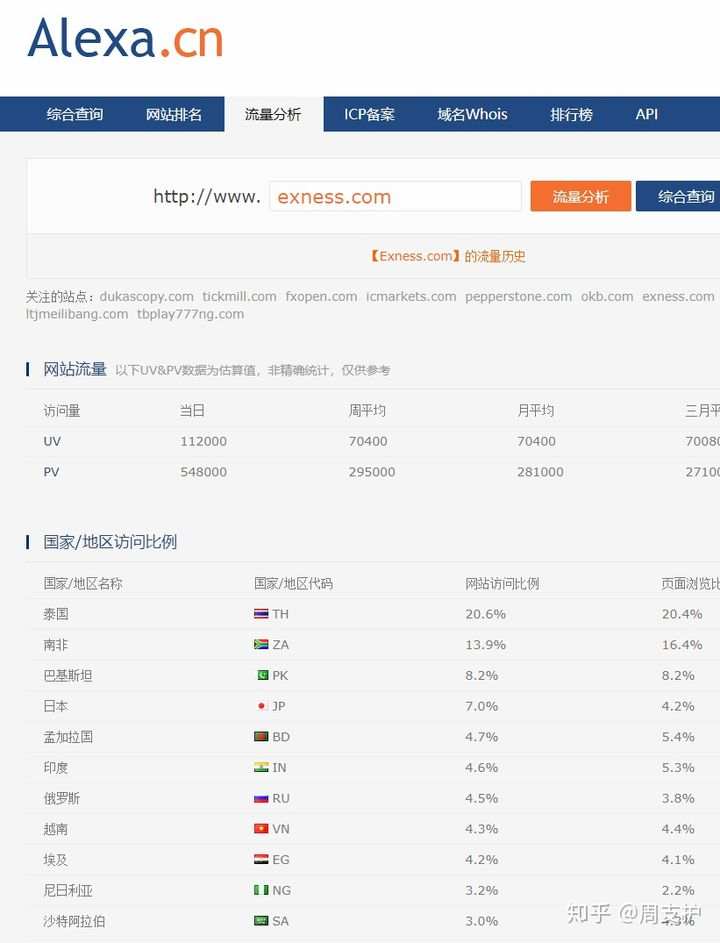Click the 国家/地区名称 column header
The image size is (720, 943).
click(82, 583)
